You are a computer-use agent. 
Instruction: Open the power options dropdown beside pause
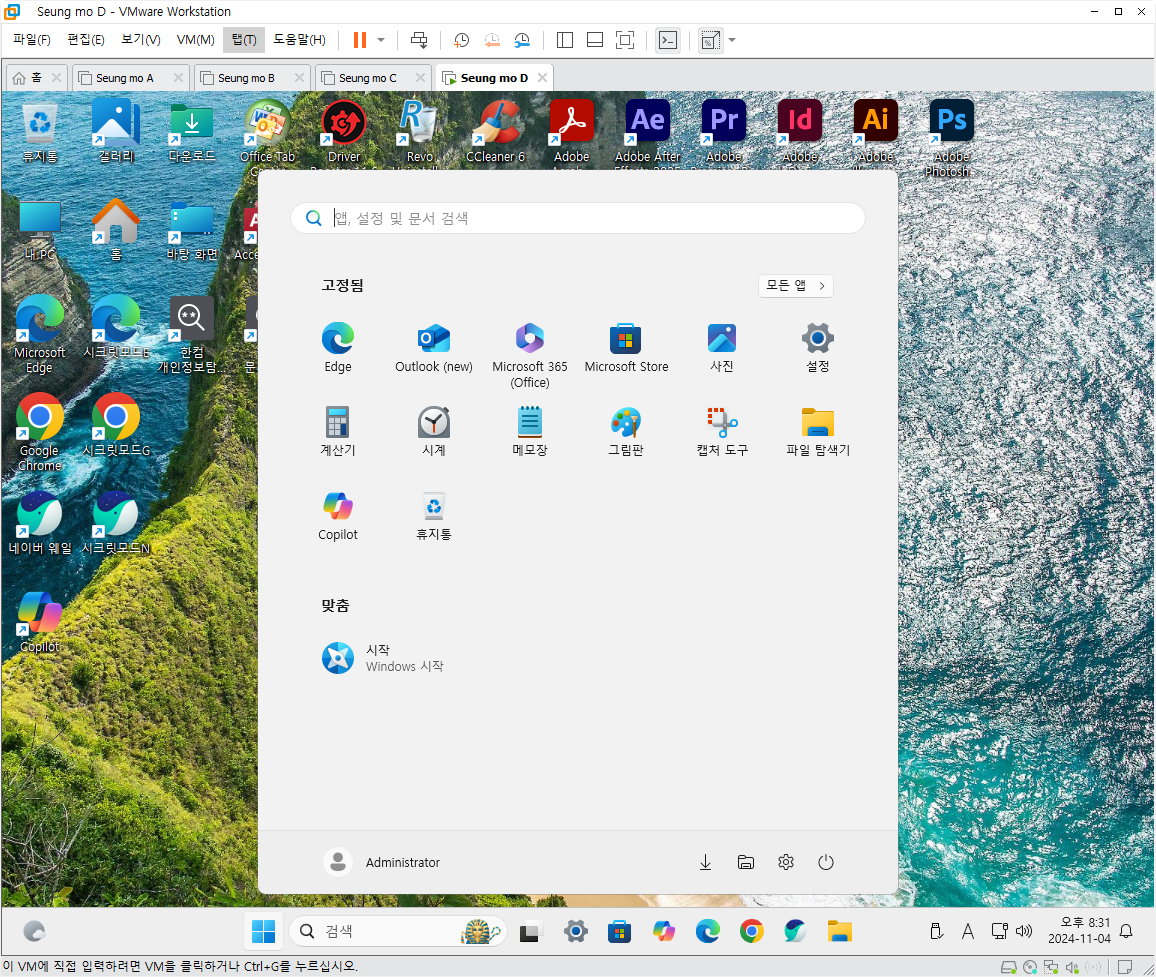(x=381, y=40)
